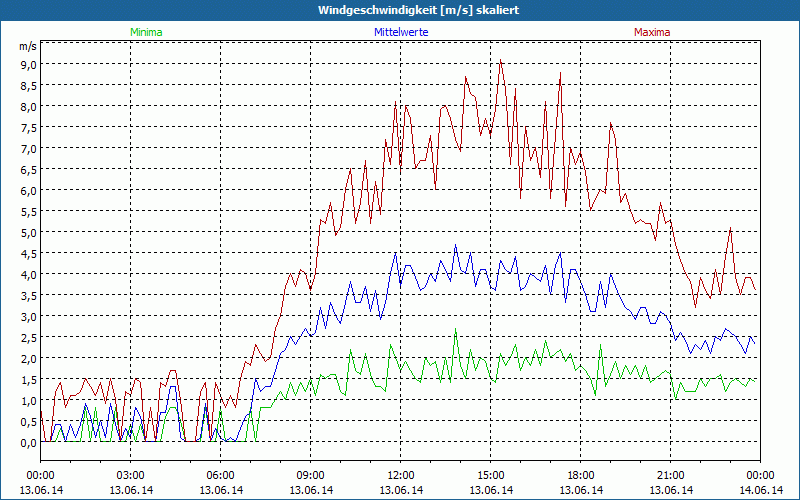Screen dimensions: 800x500
Task: Click the '7,0' y-axis value
Action: [x=29, y=148]
